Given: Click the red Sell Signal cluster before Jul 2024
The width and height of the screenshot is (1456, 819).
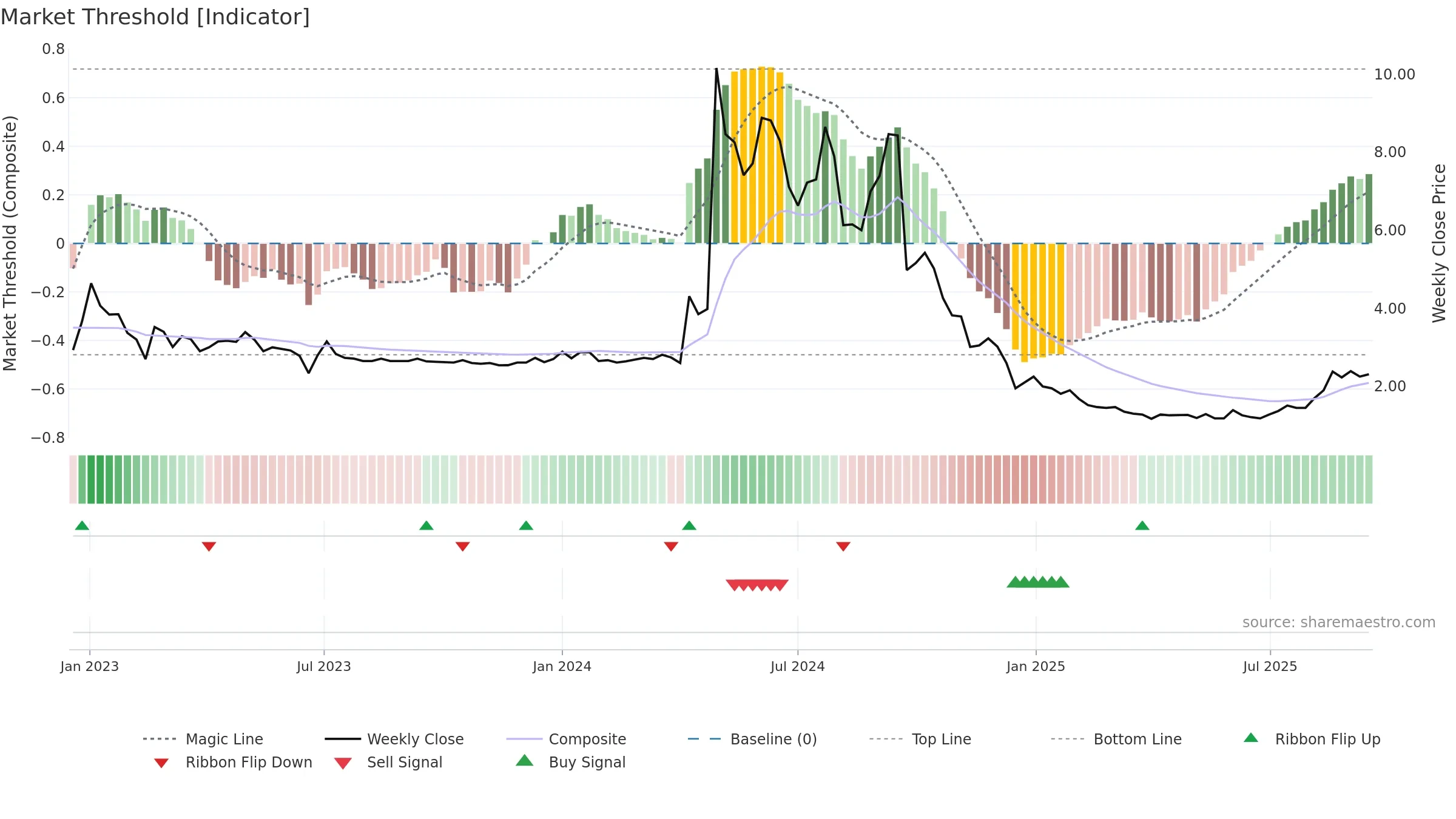Looking at the screenshot, I should (x=757, y=585).
